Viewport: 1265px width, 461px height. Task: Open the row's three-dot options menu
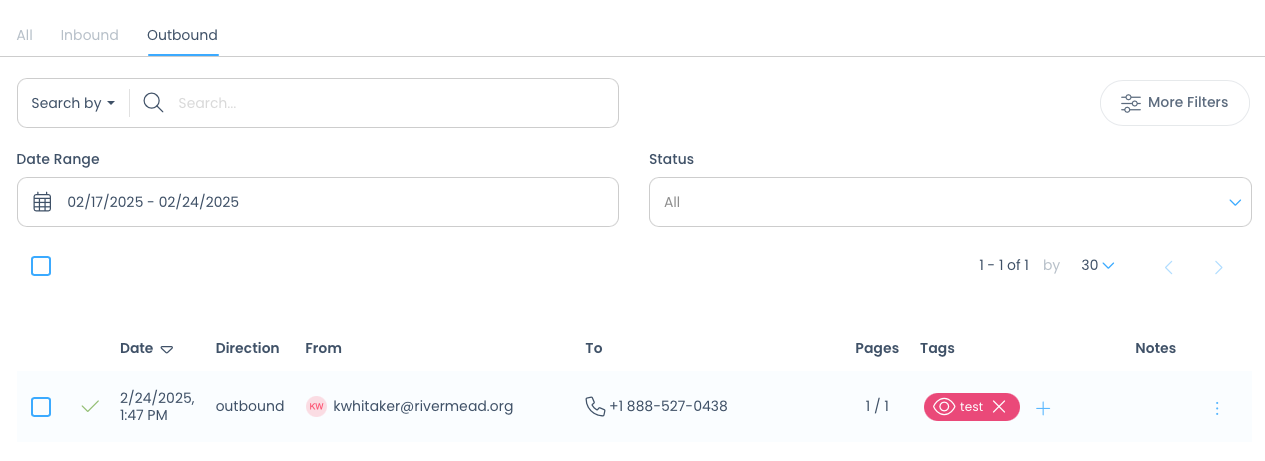1217,408
